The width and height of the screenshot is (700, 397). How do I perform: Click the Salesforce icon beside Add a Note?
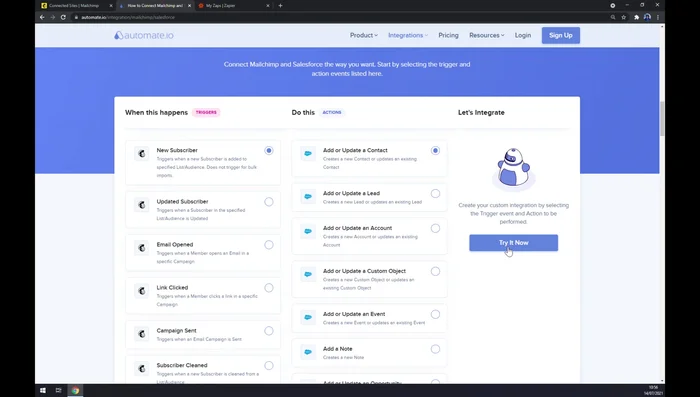[308, 352]
